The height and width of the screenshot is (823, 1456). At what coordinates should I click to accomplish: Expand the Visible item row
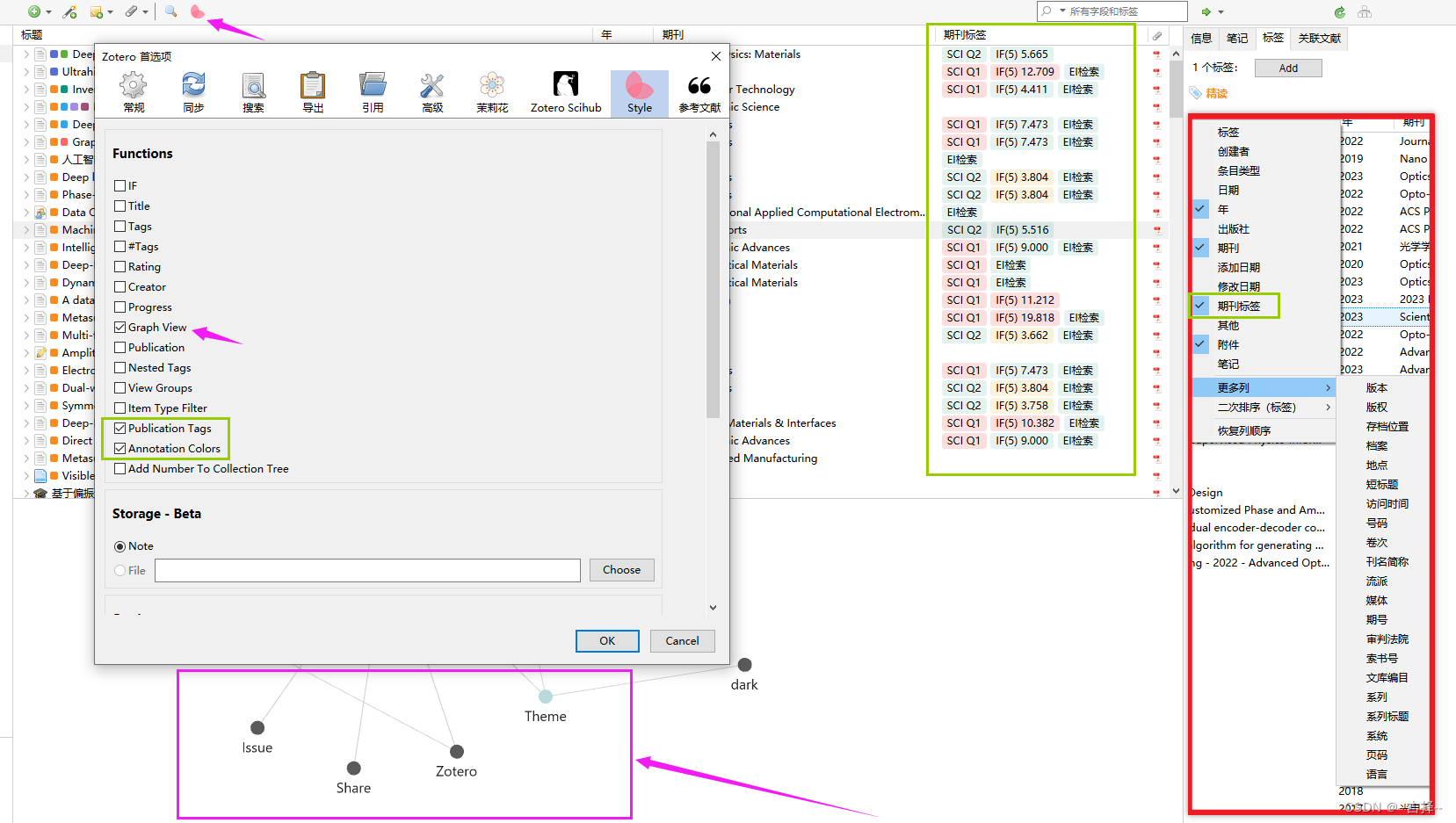tap(26, 476)
